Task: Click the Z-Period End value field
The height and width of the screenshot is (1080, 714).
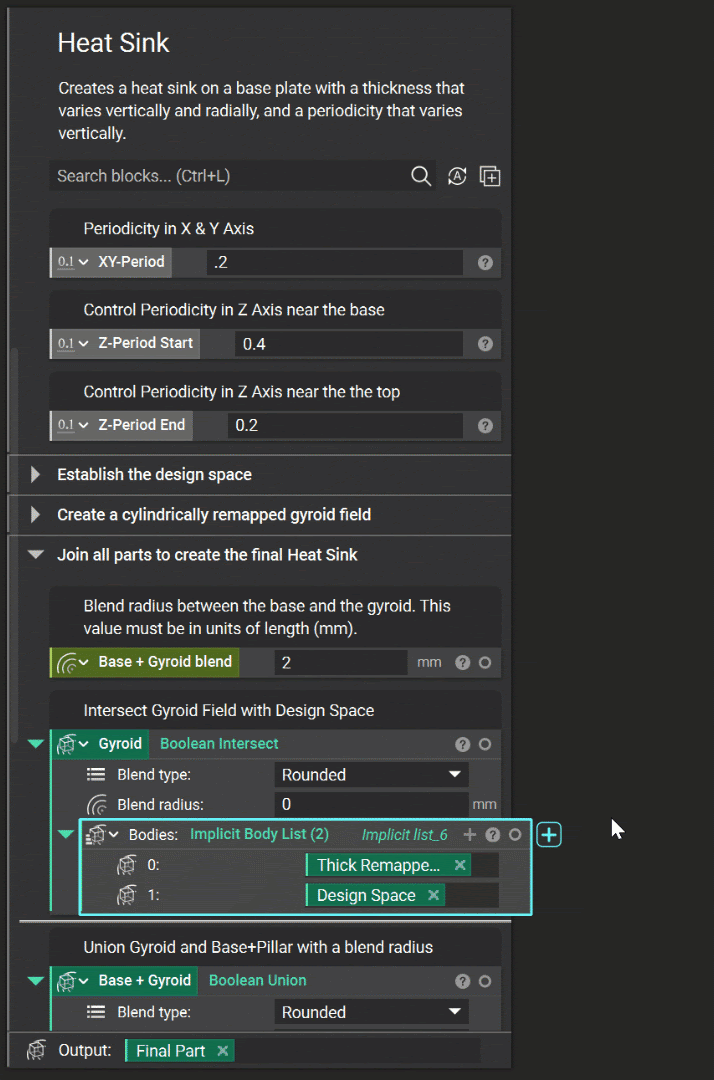Action: tap(346, 426)
